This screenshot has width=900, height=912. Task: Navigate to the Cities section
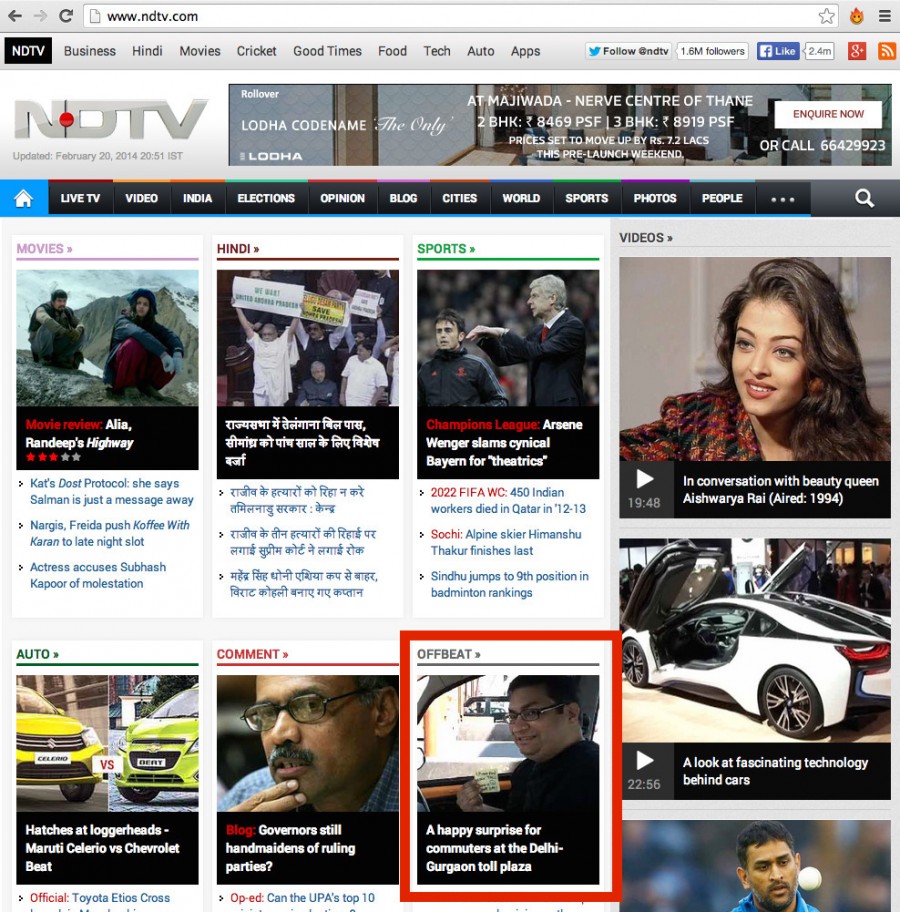pos(460,198)
